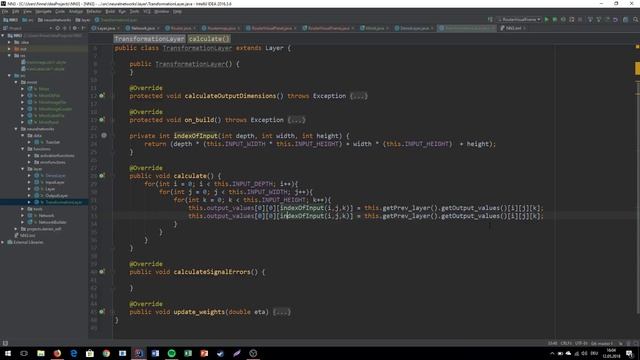Expand folded body of update_weights method
Screen dimensions: 640x360
[282, 312]
